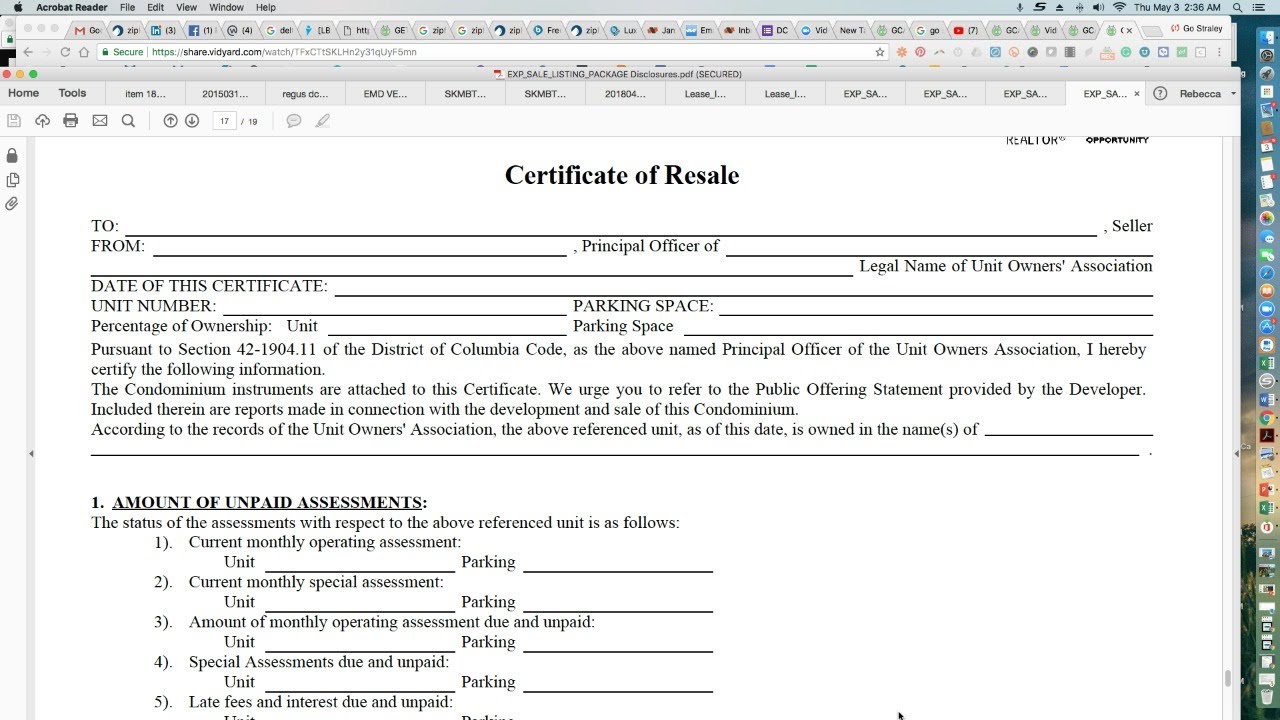Go to previous page up arrow
Screen dimensions: 1280x720
pyautogui.click(x=170, y=120)
